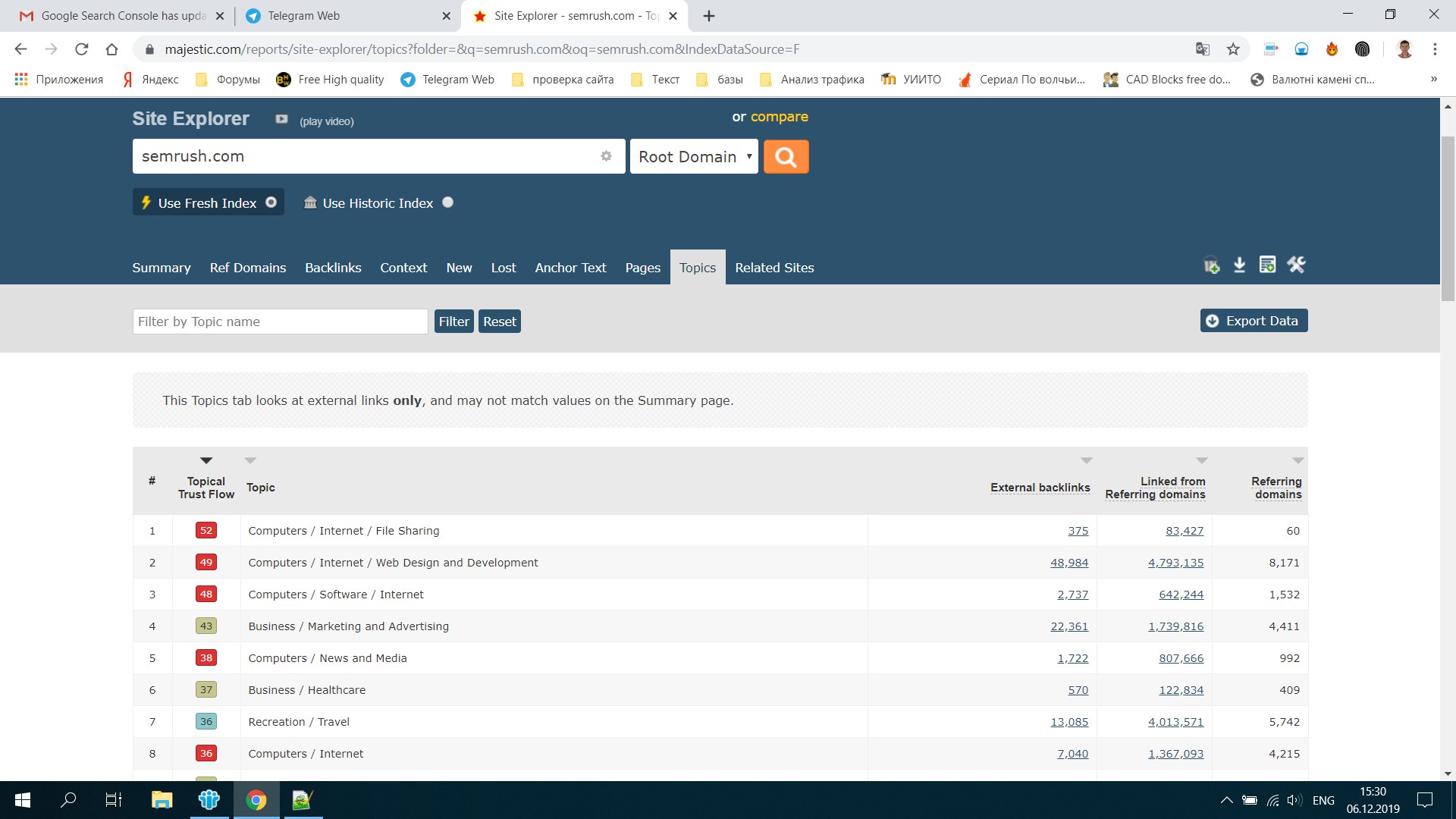Image resolution: width=1456 pixels, height=819 pixels.
Task: Open the 13,085 external backlinks link
Action: 1069,722
